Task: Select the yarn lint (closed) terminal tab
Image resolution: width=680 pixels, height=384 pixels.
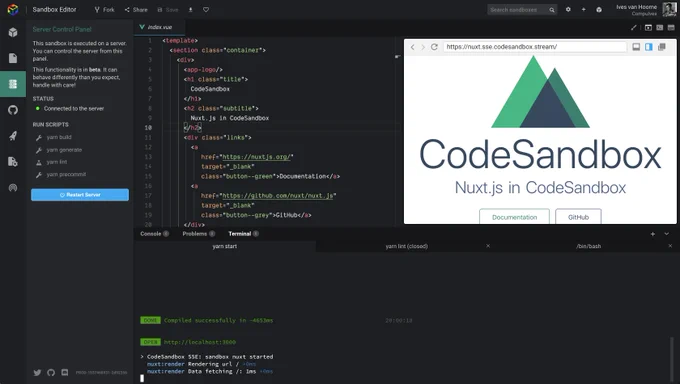Action: coord(406,246)
